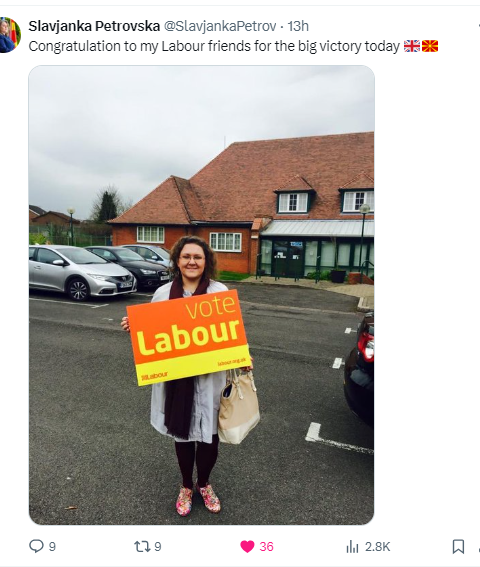Open the reply speech bubble icon

(x=36, y=546)
